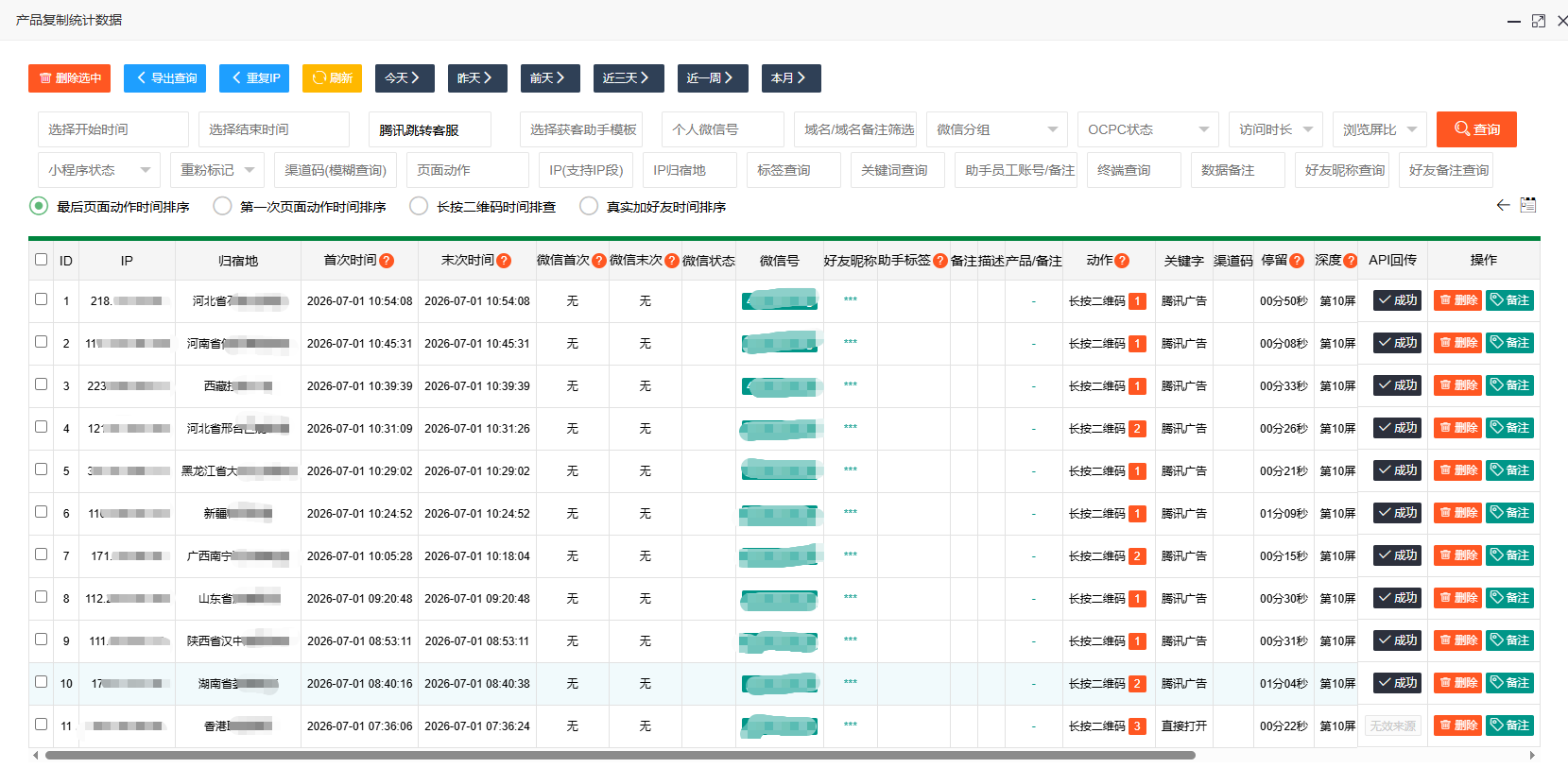Click the 选择获客助手模板 field
The image size is (1568, 768).
click(x=581, y=129)
